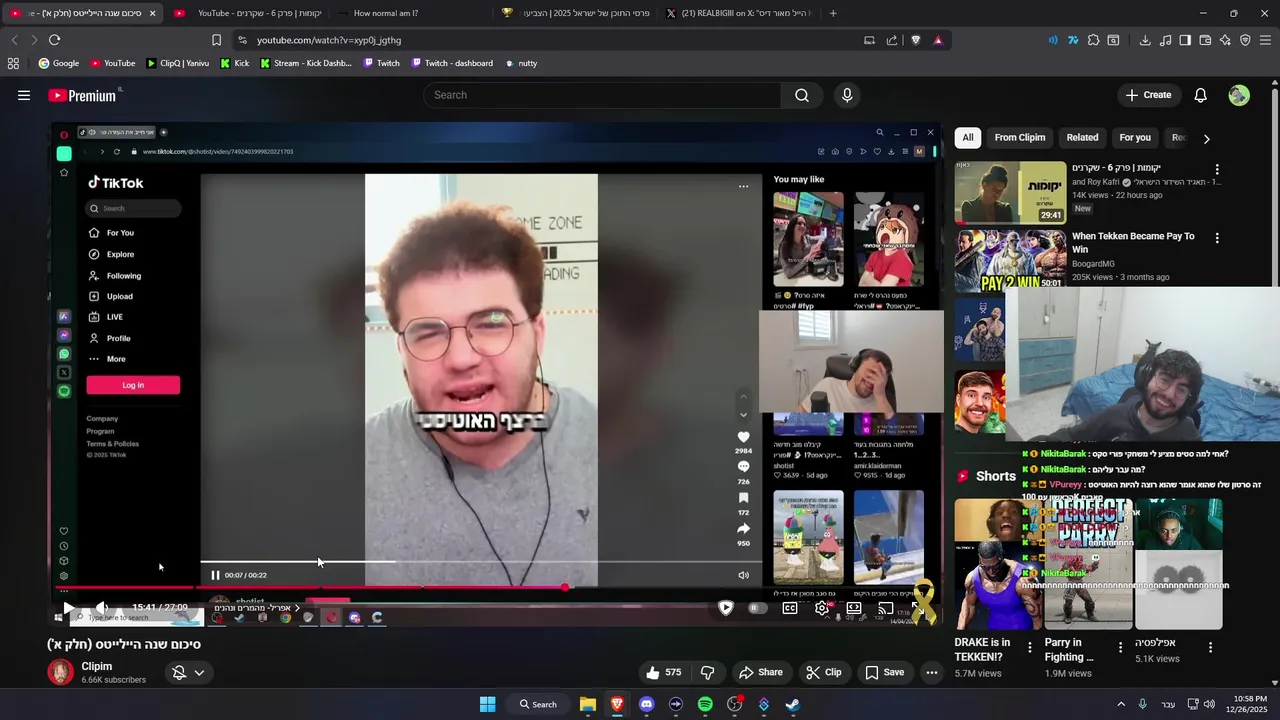Viewport: 1280px width, 720px height.
Task: Seek using the red video progress bar
Action: pos(499,588)
